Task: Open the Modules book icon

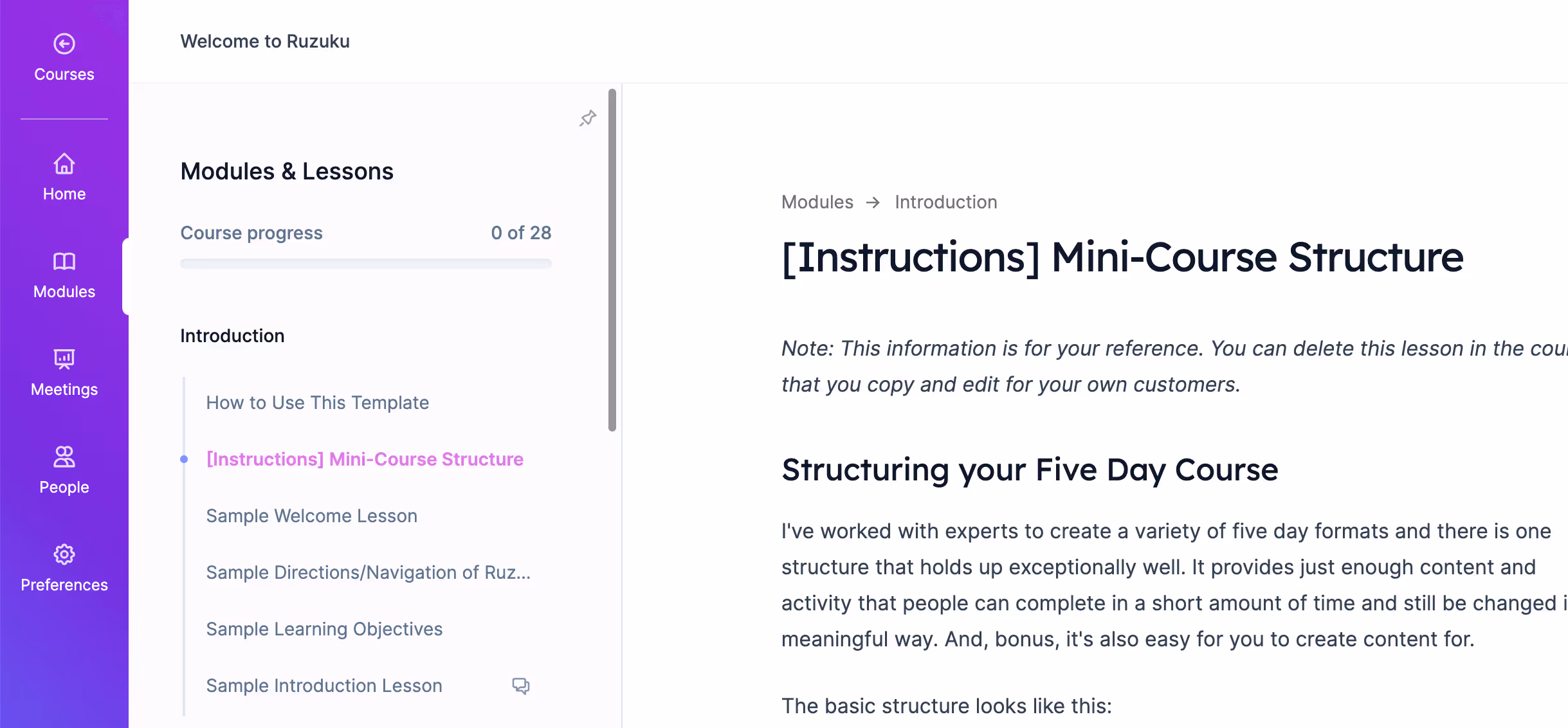Action: 64,262
